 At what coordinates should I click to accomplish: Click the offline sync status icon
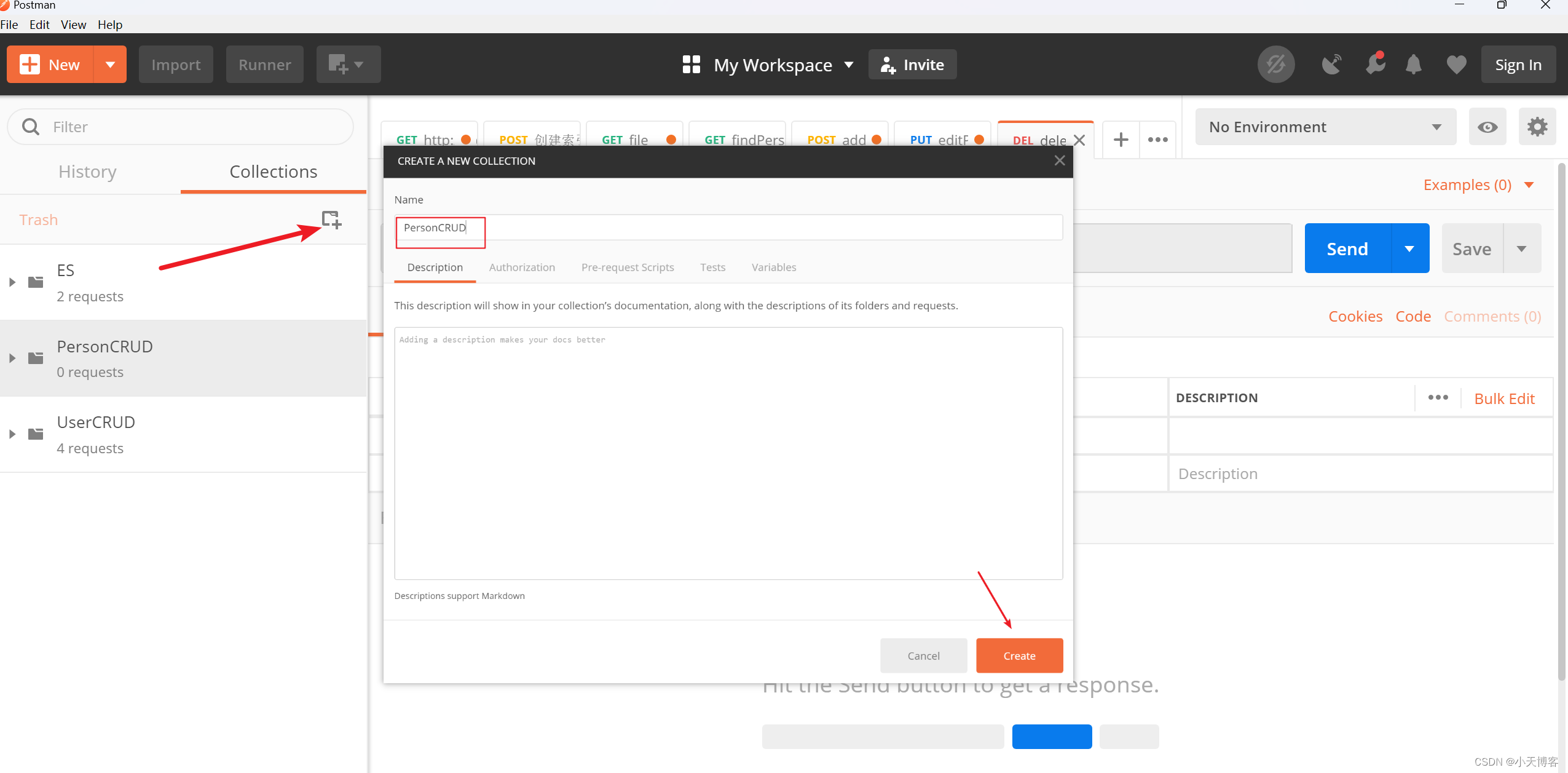coord(1276,65)
